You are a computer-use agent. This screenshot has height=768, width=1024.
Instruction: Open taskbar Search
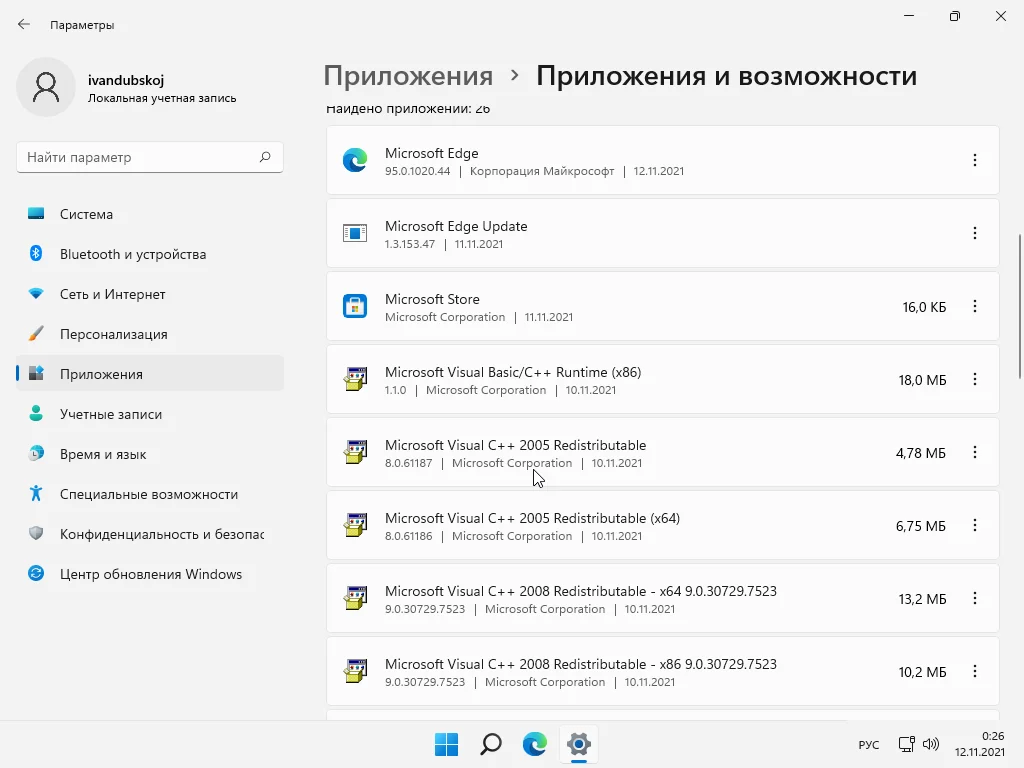490,744
